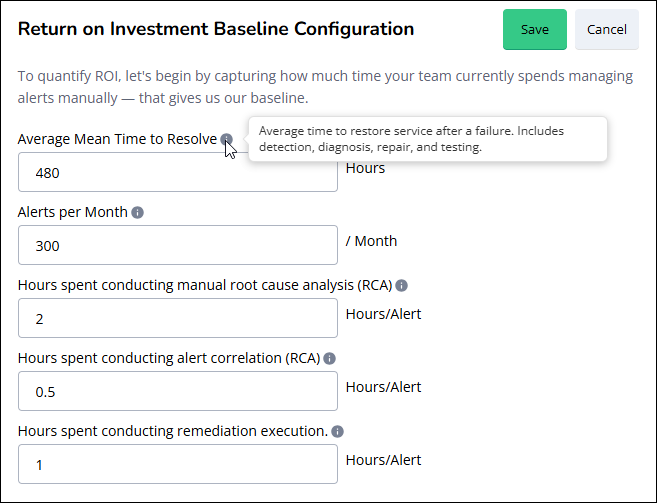Focus the Average Mean Time to Resolve field
657x503 pixels.
[x=178, y=172]
